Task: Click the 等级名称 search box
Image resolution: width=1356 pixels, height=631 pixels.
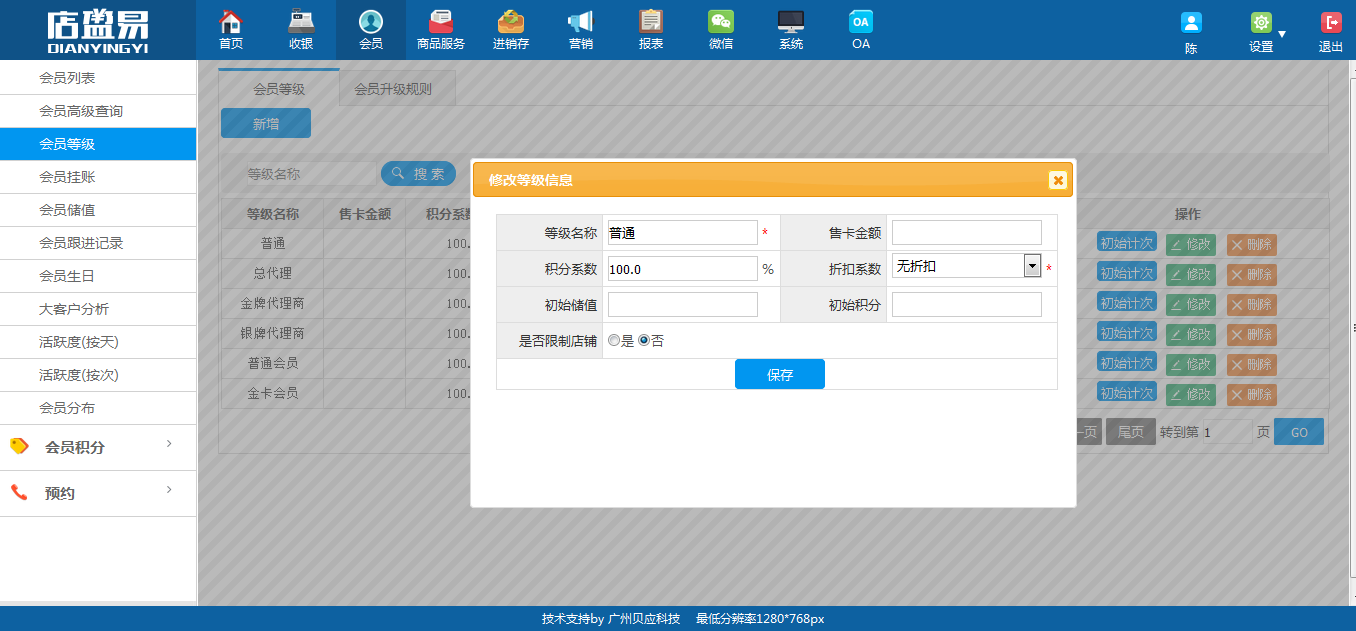Action: tap(311, 174)
